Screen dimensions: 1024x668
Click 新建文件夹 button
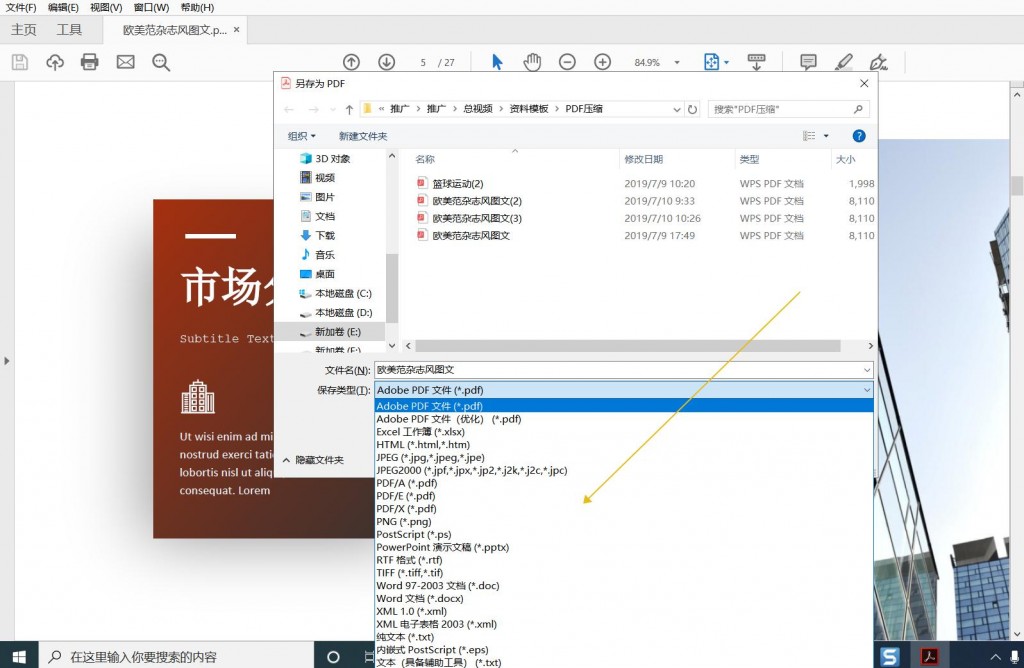[x=362, y=136]
